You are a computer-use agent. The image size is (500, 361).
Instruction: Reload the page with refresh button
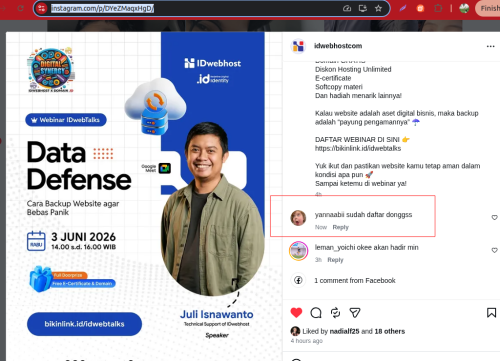(21, 8)
